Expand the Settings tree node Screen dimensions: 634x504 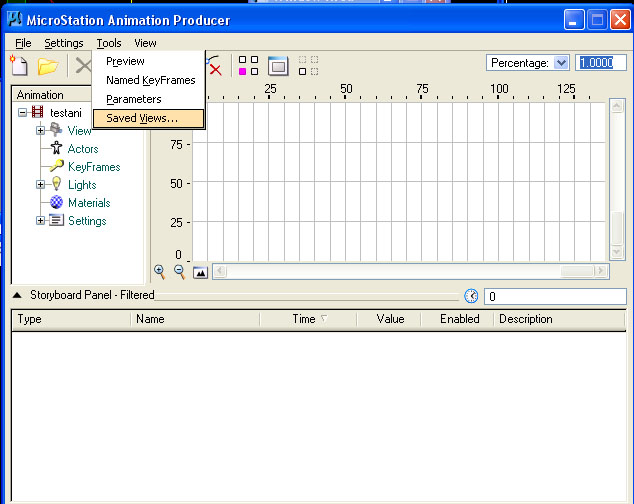[x=40, y=220]
